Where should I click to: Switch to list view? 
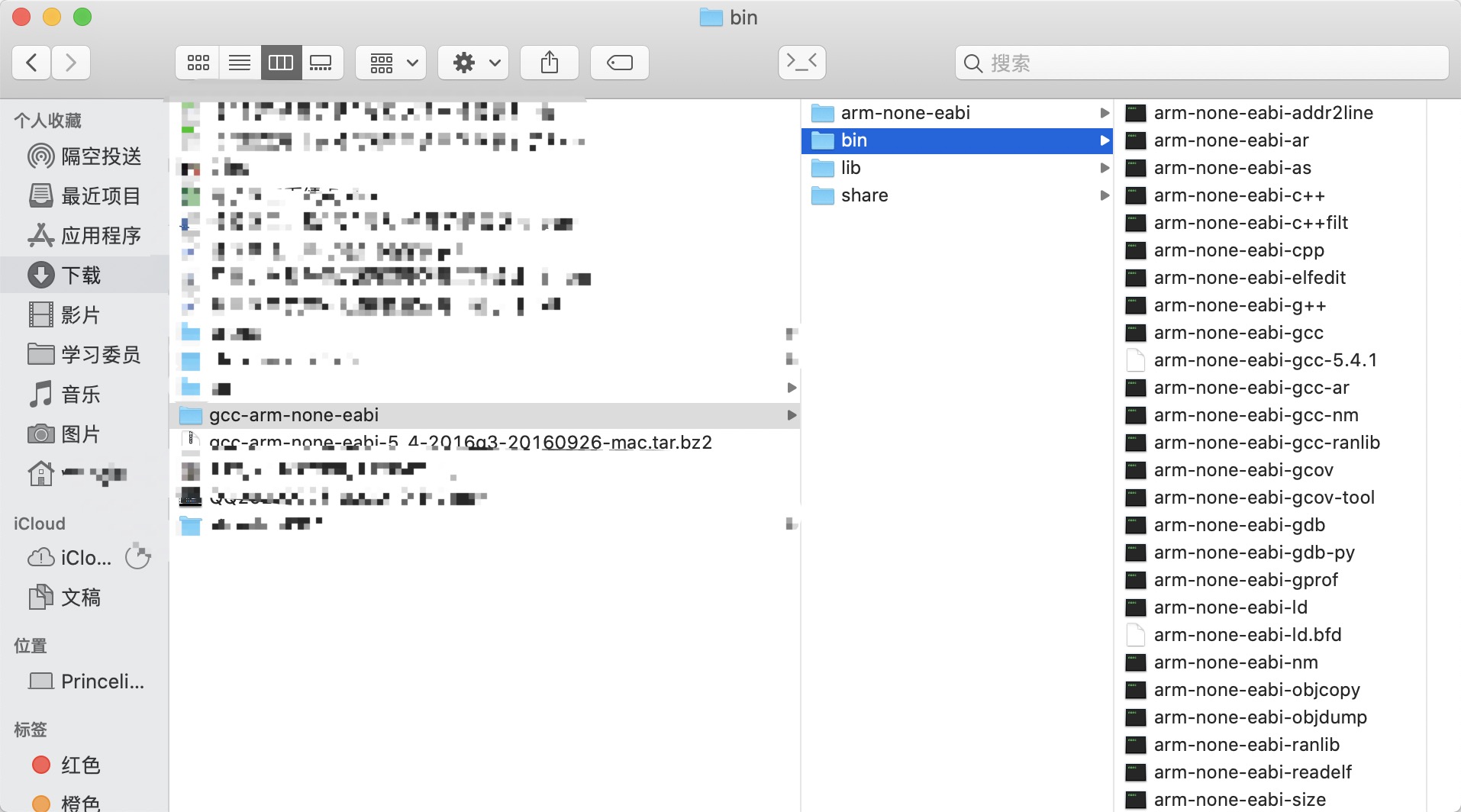pos(240,63)
